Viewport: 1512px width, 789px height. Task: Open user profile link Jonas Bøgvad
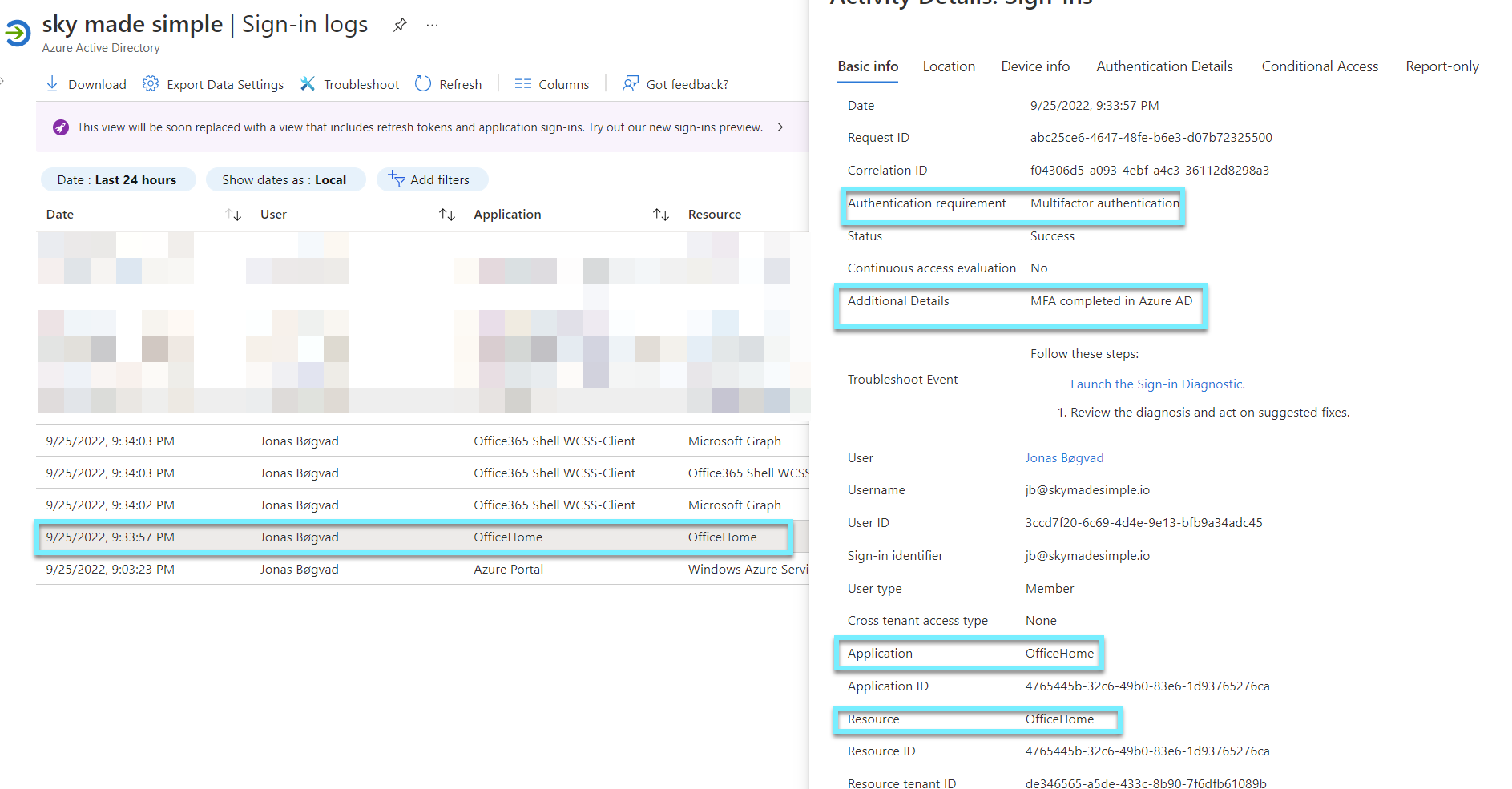tap(1064, 457)
